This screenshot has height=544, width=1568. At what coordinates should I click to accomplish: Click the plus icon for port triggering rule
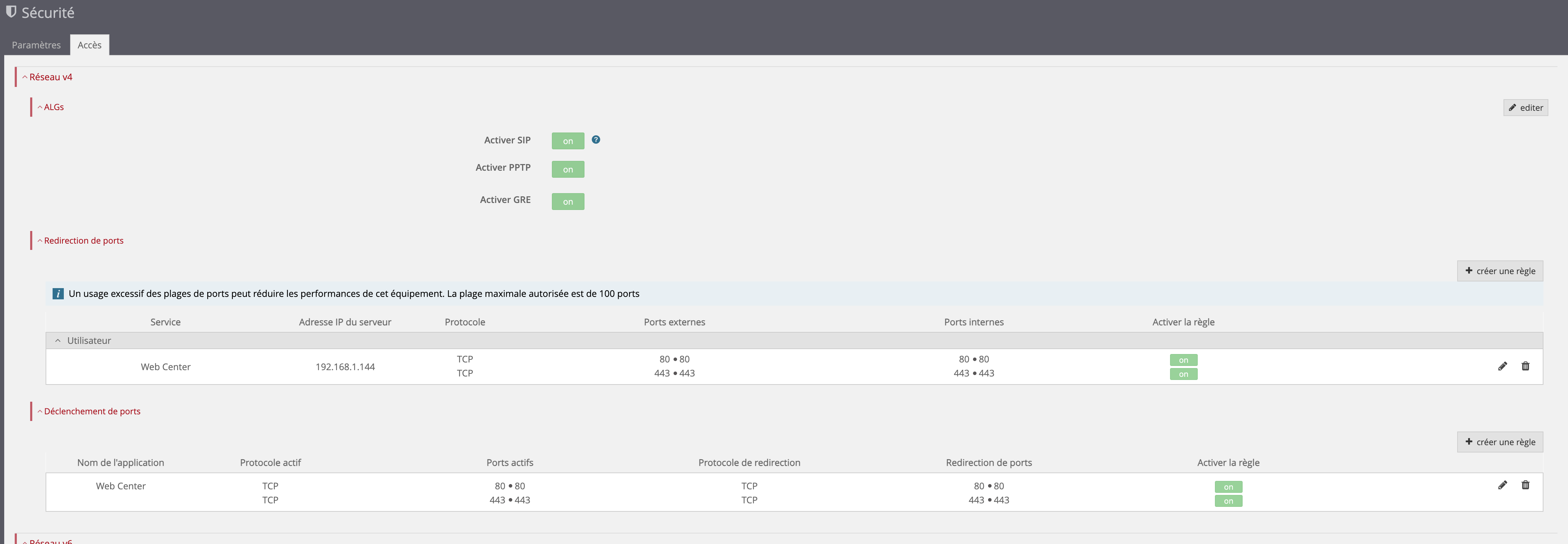coord(1469,442)
